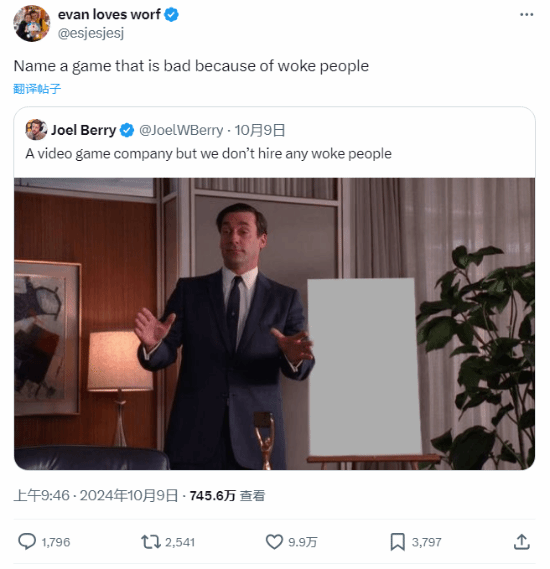
Task: Open the quoted post's 10月9日 date
Action: (x=260, y=130)
